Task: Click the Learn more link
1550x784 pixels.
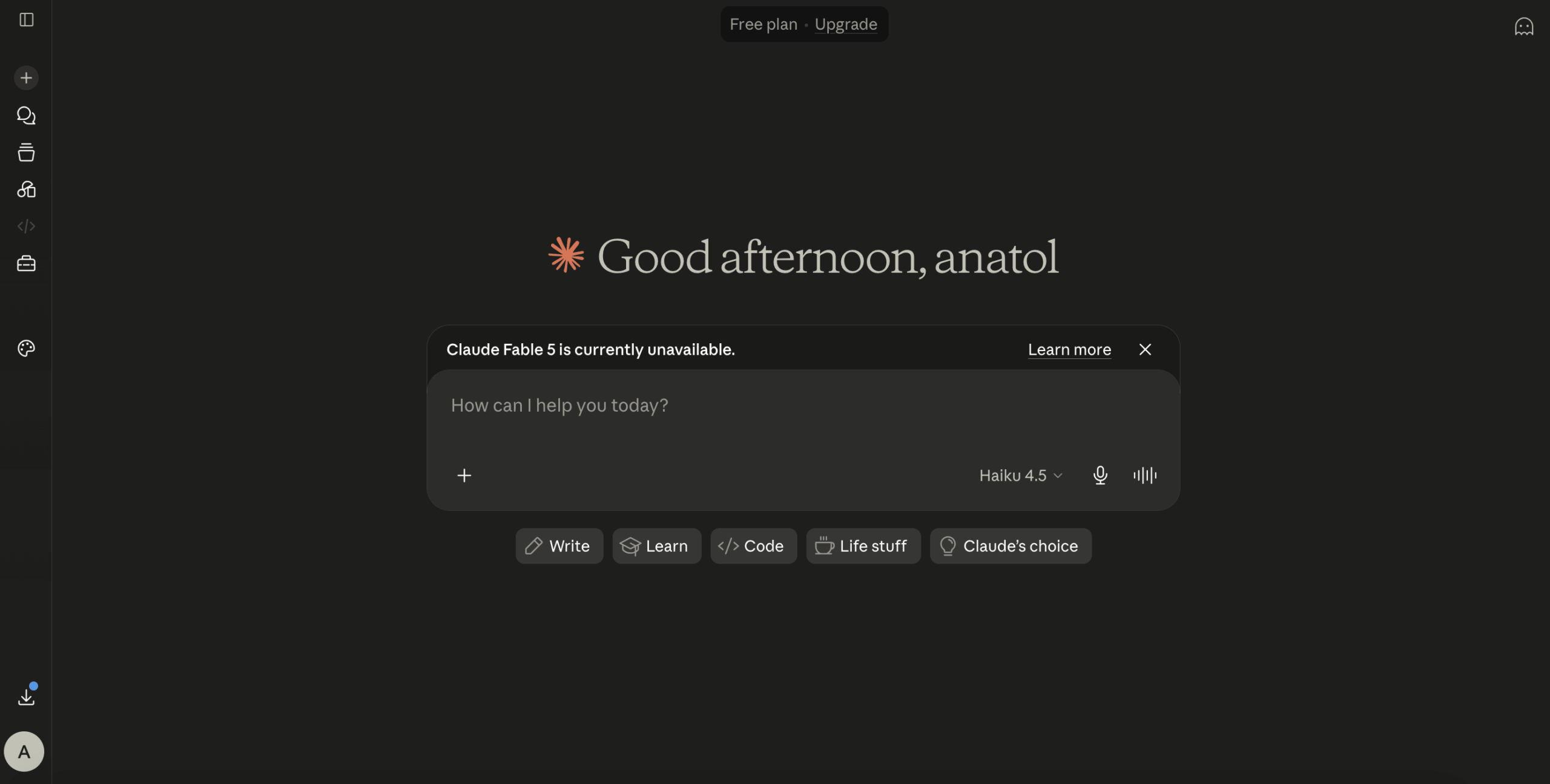Action: point(1069,349)
